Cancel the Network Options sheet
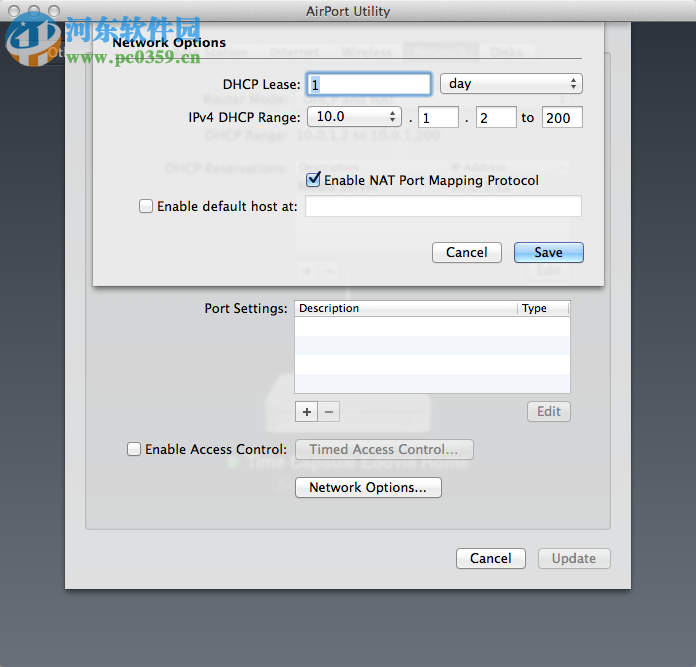Viewport: 696px width, 667px height. coord(467,253)
